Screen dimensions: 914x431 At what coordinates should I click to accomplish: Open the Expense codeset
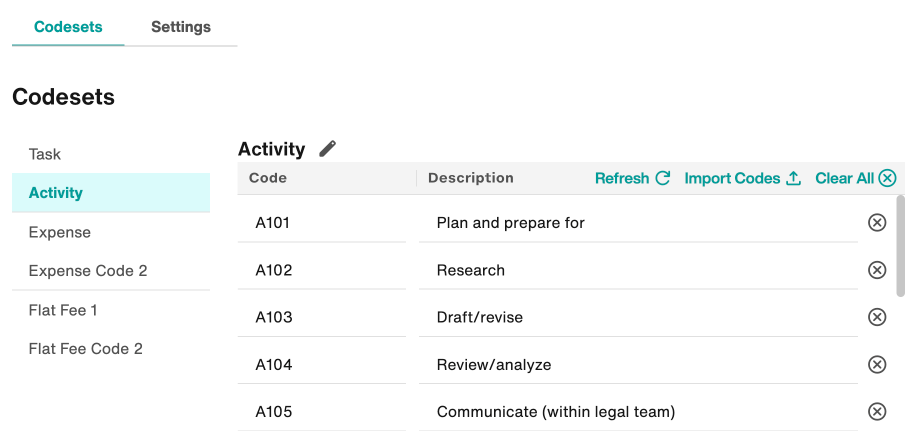pos(111,232)
